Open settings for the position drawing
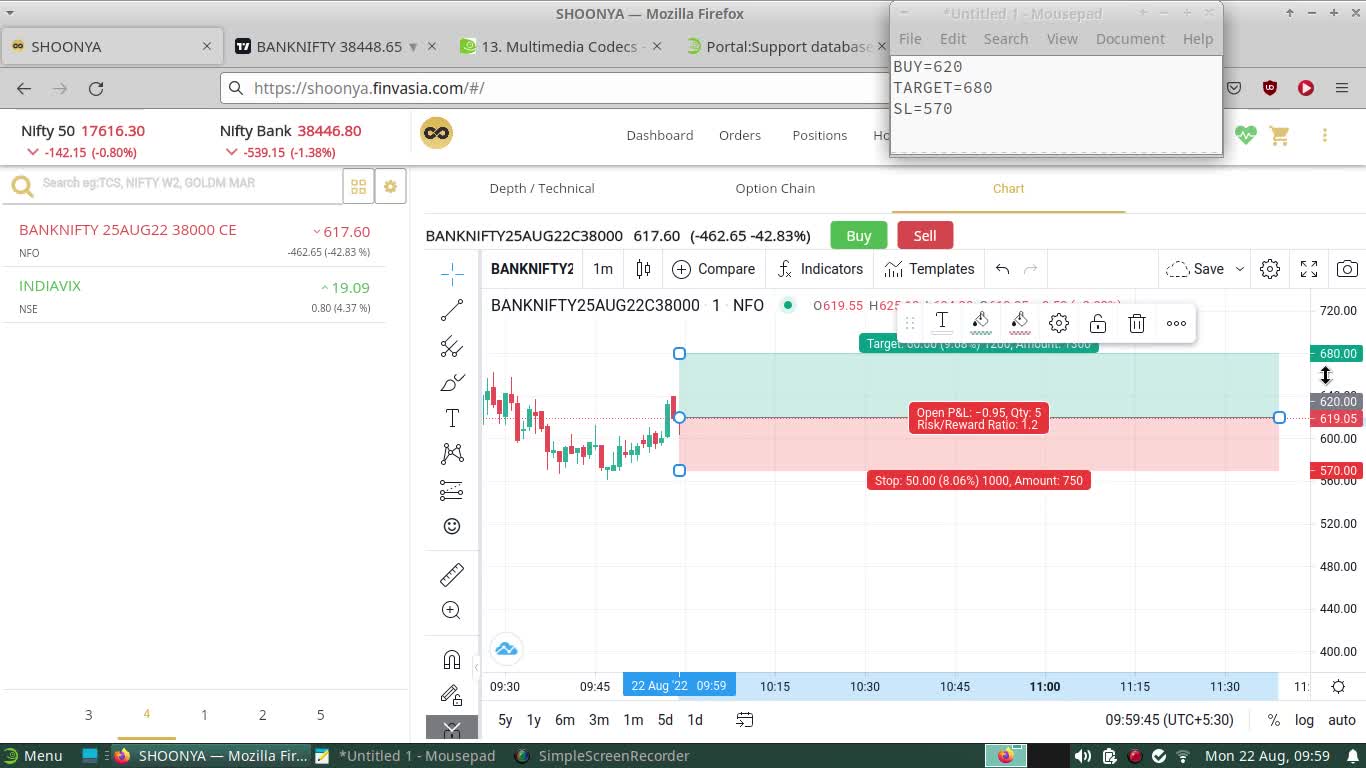 (1059, 323)
